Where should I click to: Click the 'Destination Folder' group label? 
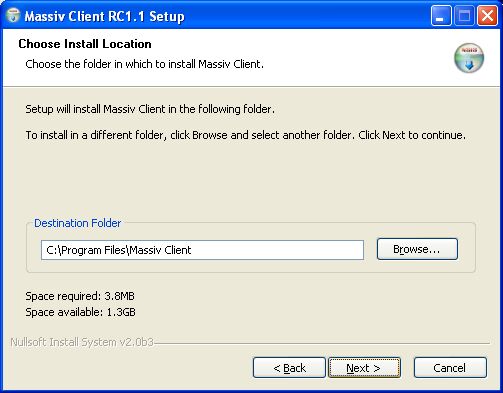click(77, 223)
